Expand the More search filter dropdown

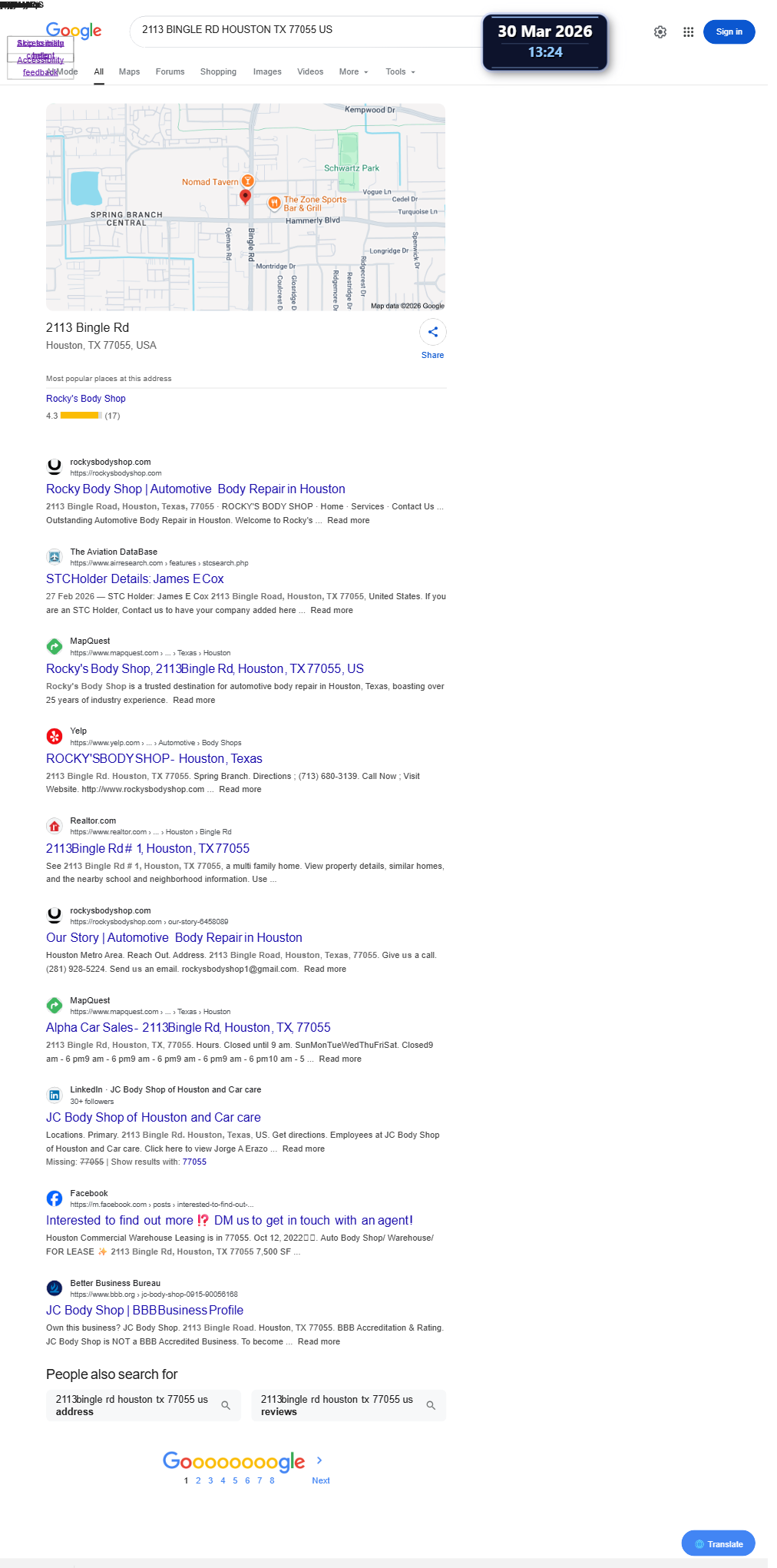[354, 71]
